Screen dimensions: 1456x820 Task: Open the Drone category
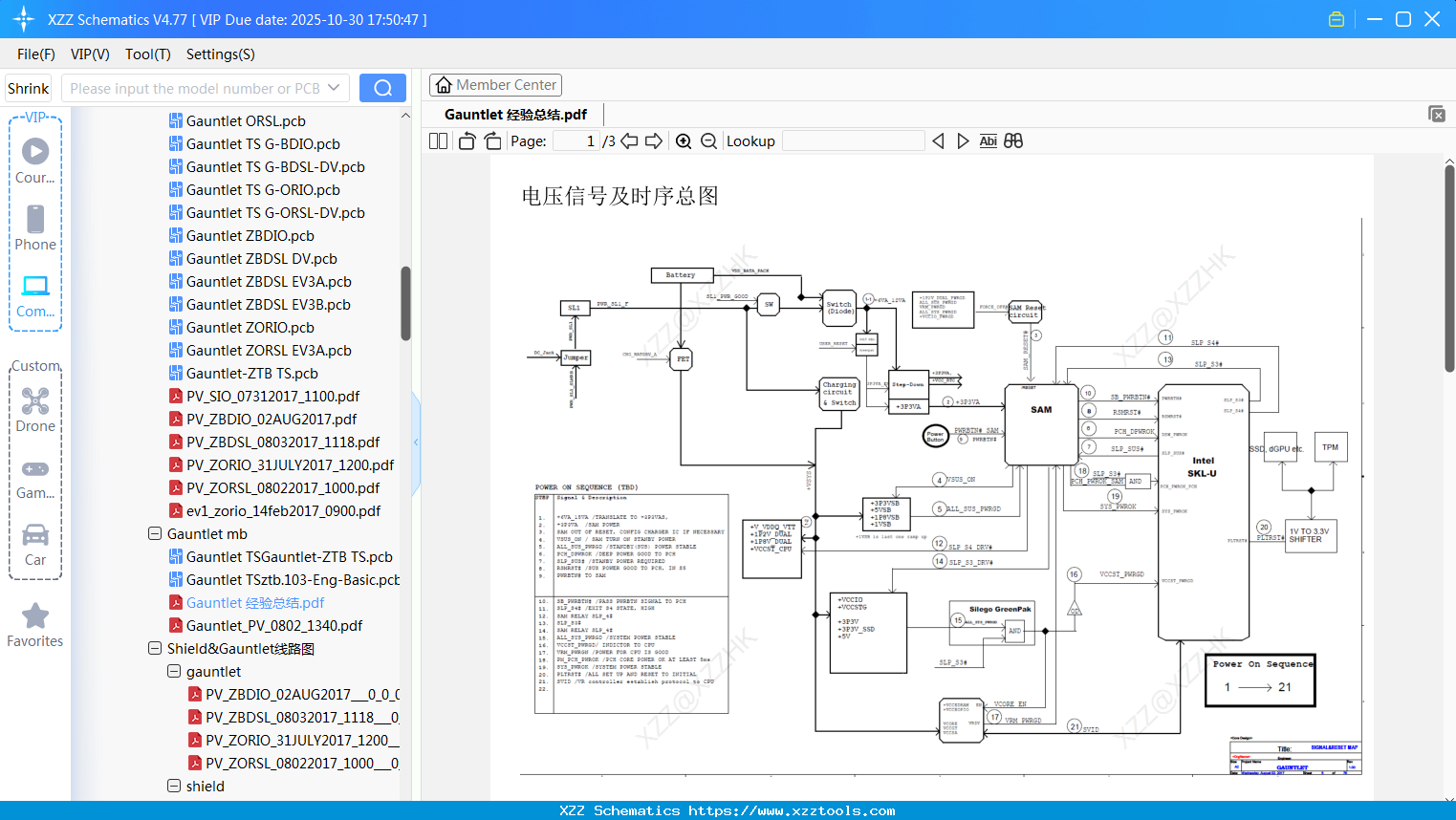[x=35, y=409]
